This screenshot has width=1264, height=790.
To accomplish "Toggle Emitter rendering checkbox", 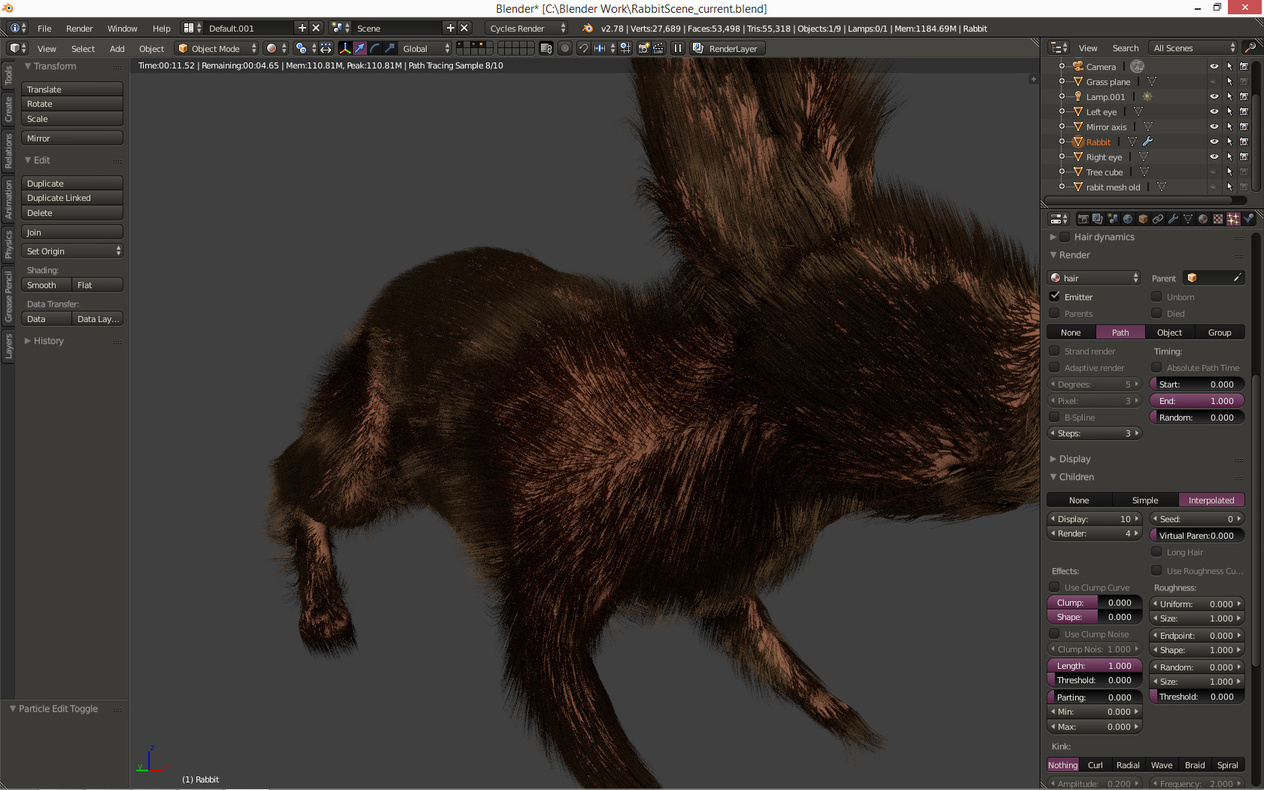I will point(1055,296).
